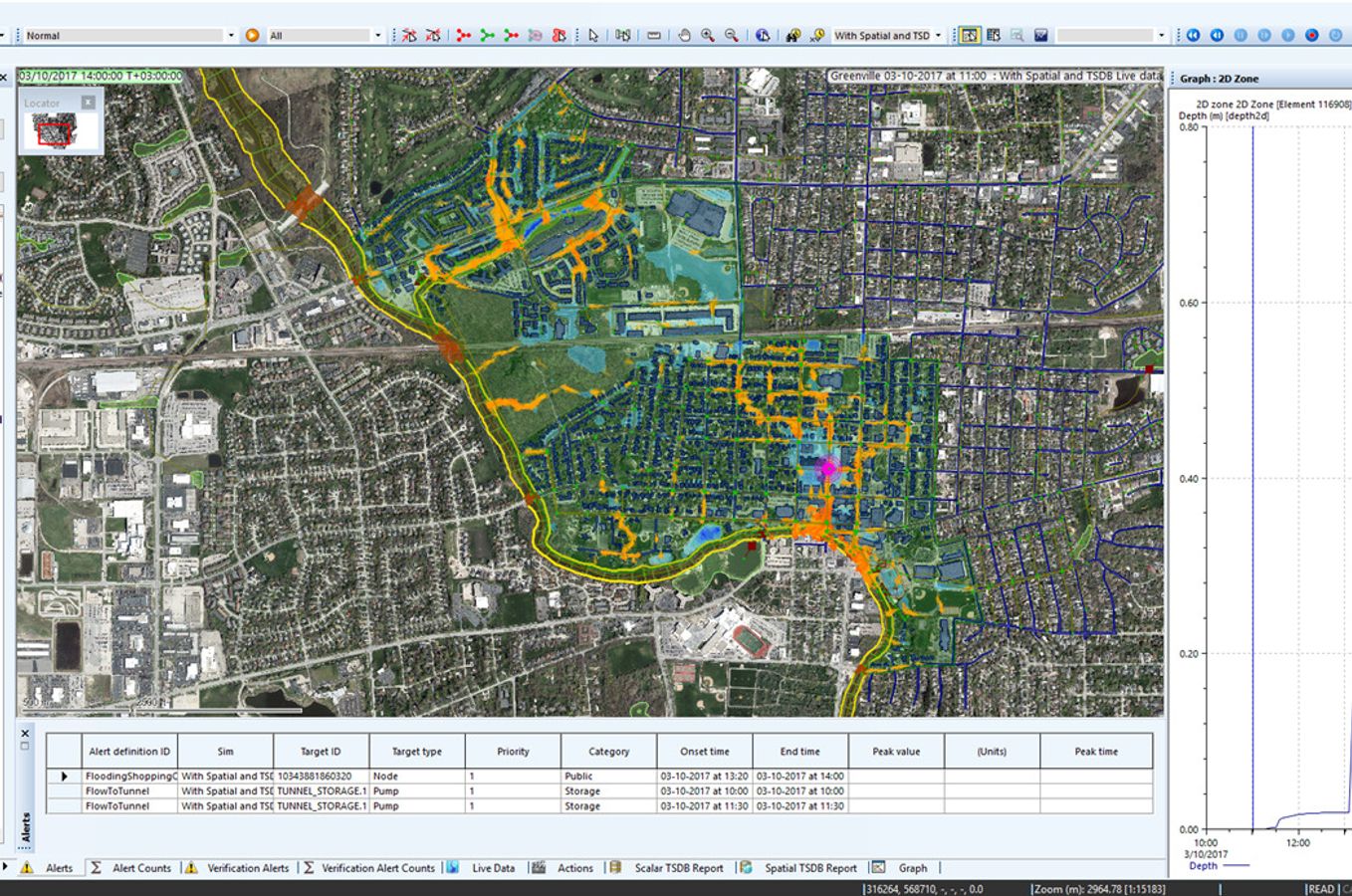Open the Verification Alerts tab
The height and width of the screenshot is (896, 1352).
pos(248,868)
